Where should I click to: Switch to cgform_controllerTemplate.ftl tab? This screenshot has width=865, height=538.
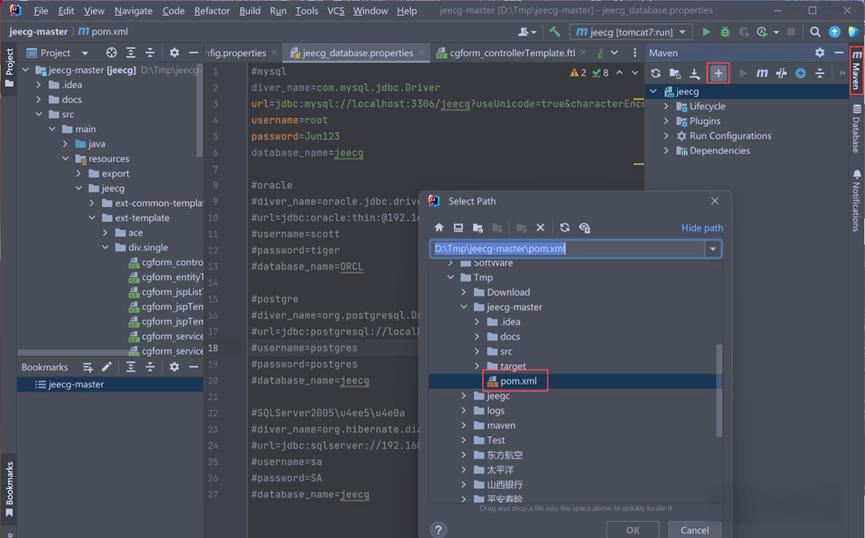[512, 53]
